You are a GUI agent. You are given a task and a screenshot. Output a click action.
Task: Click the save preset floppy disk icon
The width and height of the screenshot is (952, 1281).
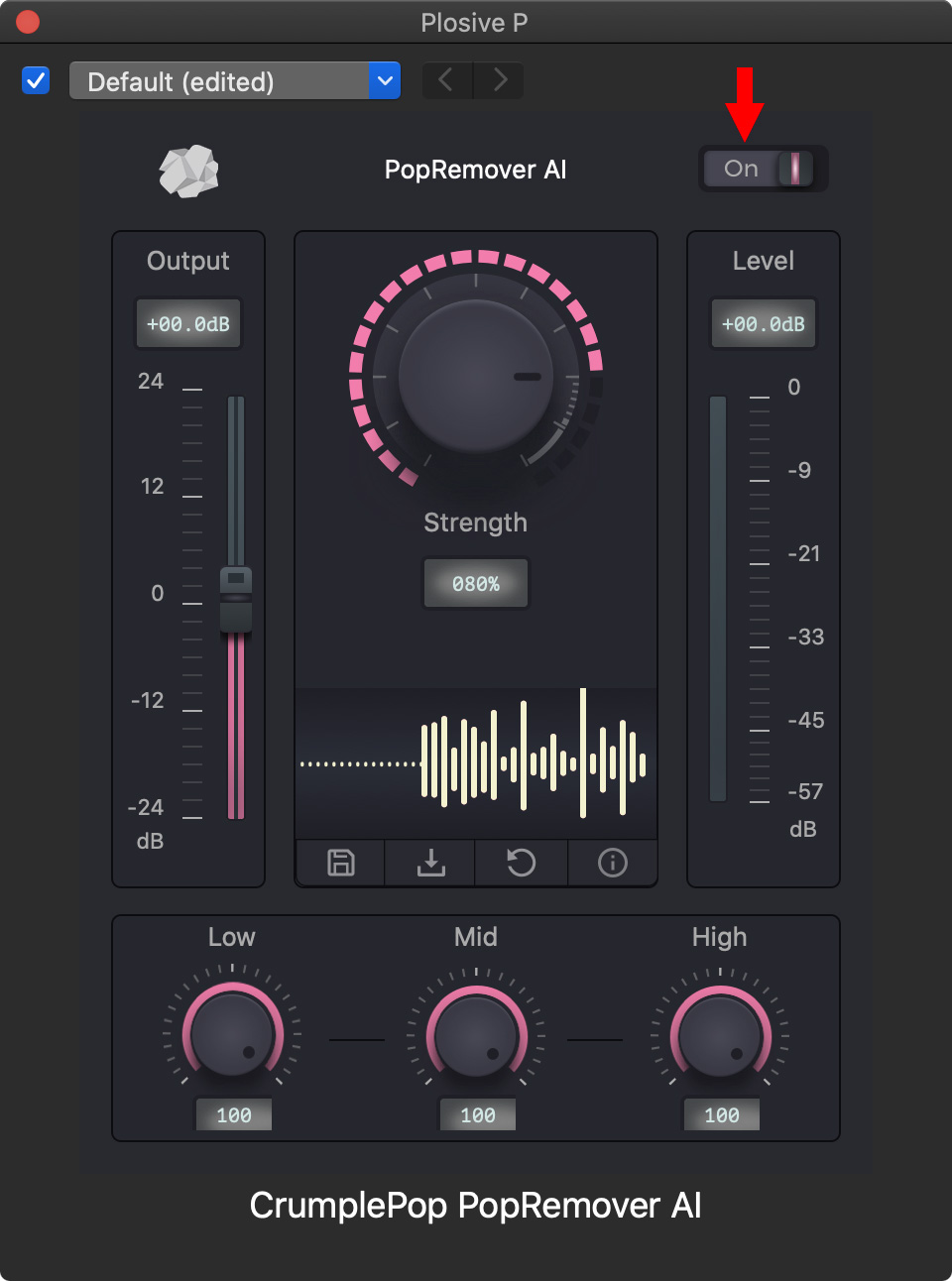click(x=341, y=863)
